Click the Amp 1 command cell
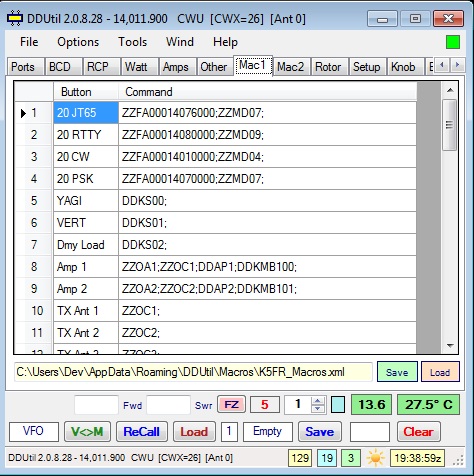 click(x=268, y=267)
